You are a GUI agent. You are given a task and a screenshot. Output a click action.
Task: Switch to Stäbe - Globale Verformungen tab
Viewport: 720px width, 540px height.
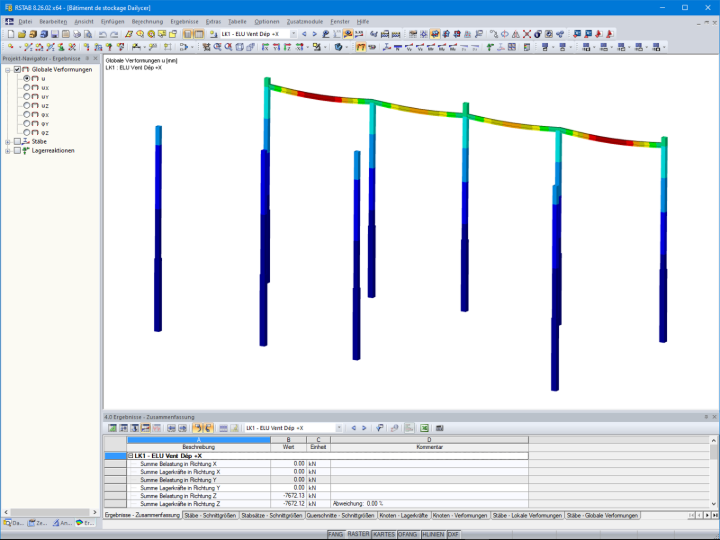coord(602,516)
